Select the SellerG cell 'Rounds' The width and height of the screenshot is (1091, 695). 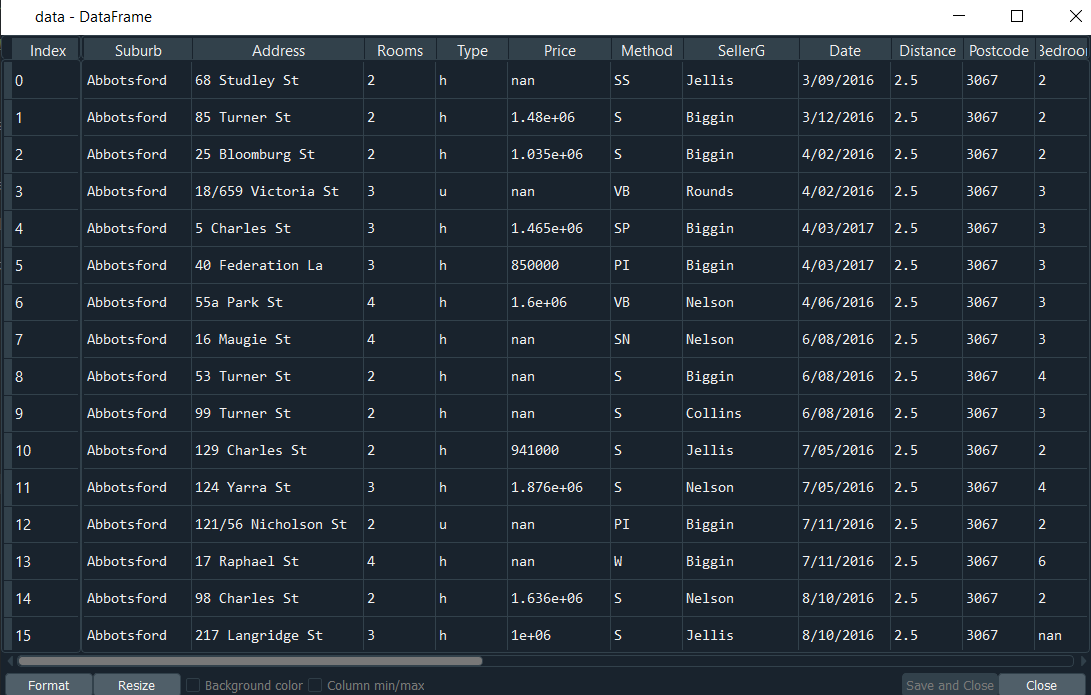coord(740,191)
